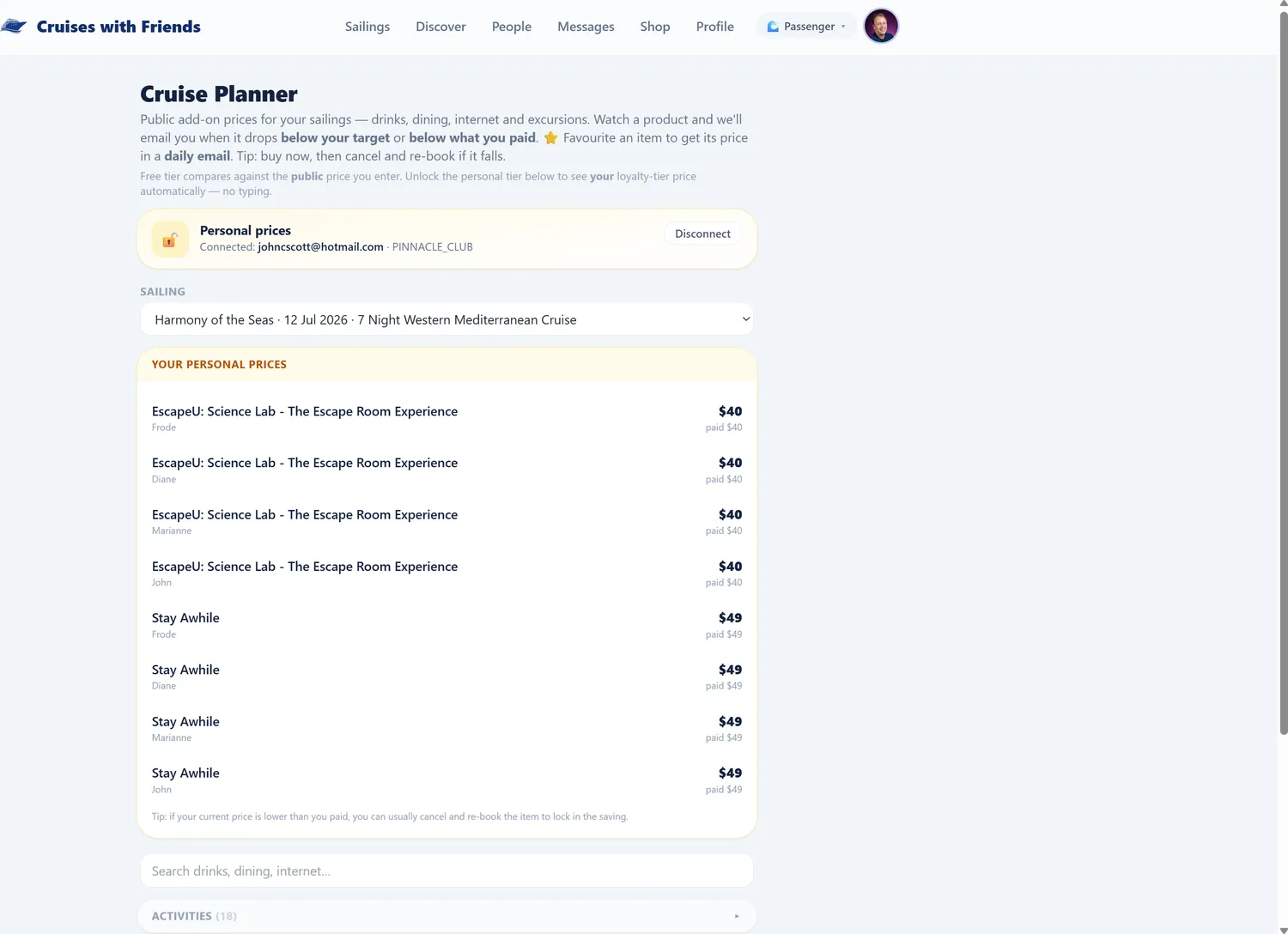
Task: Open the Sailings menu
Action: click(x=368, y=27)
